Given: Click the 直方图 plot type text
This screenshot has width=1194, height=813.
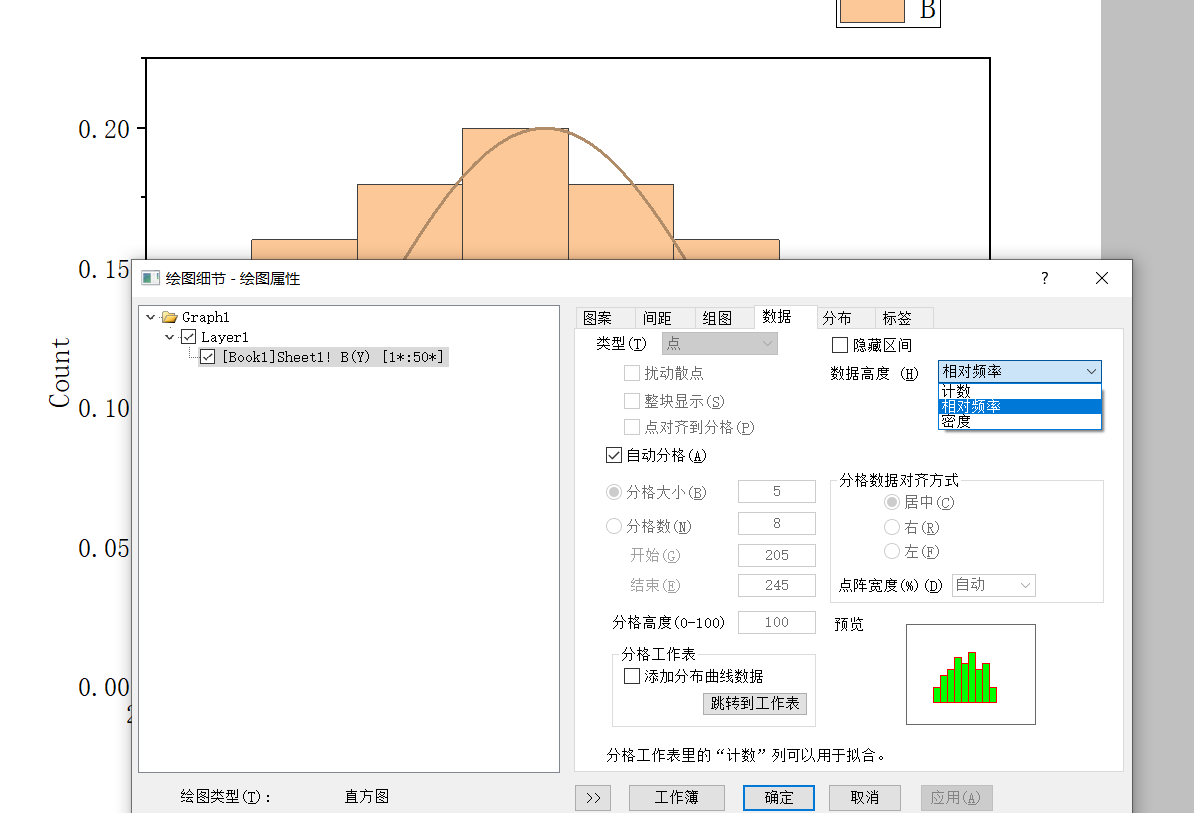Looking at the screenshot, I should point(367,796).
